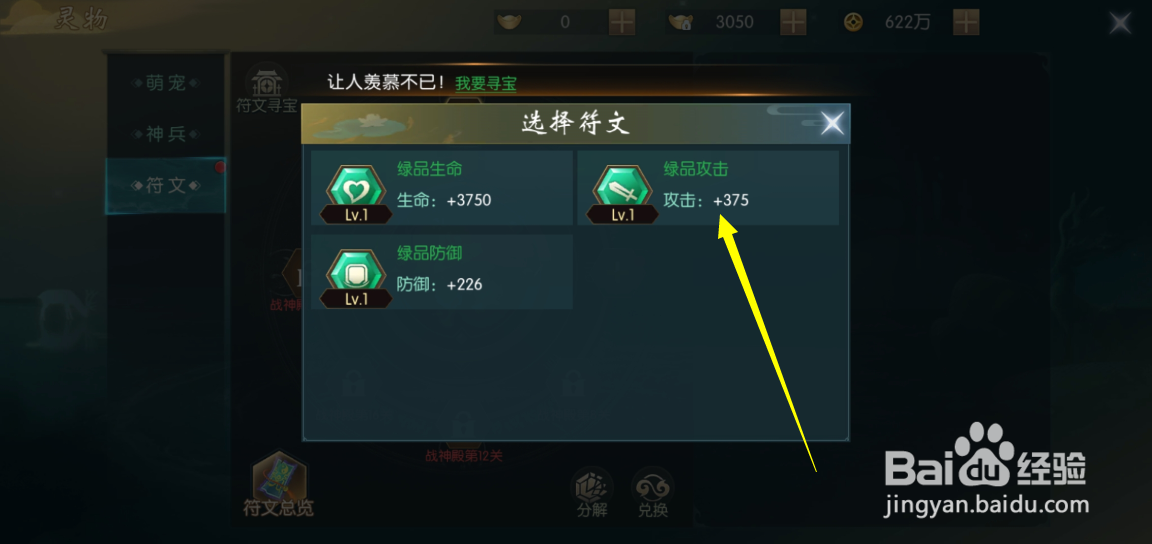Select the green defense rune shield icon
This screenshot has height=544, width=1152.
(x=356, y=277)
